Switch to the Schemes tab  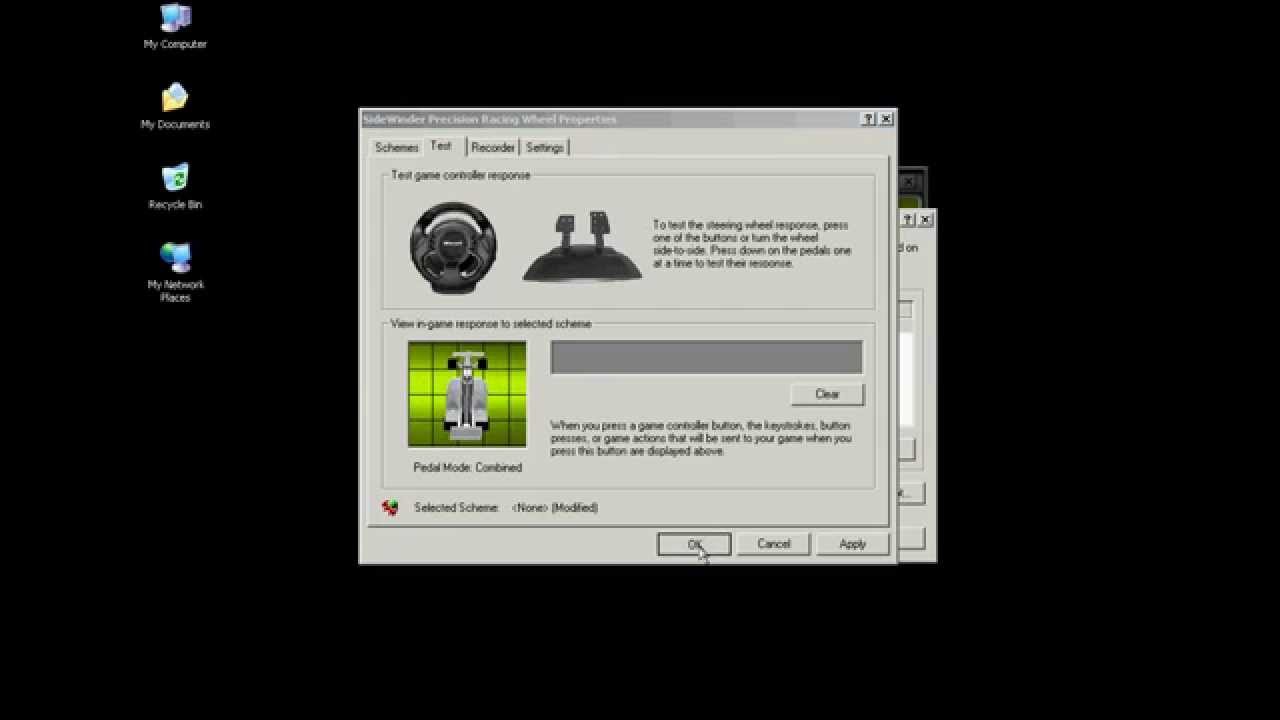point(396,147)
